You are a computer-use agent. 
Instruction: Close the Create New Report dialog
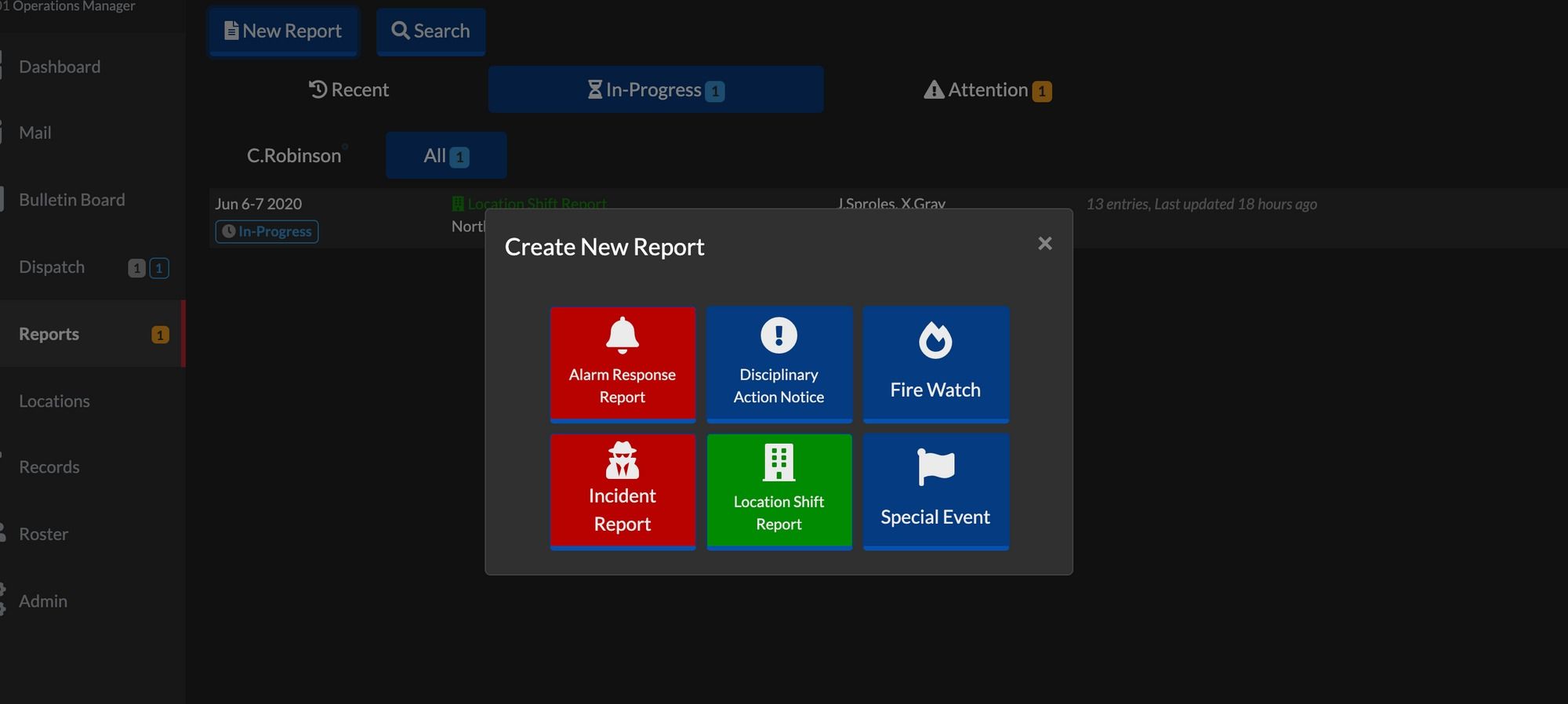[1044, 244]
